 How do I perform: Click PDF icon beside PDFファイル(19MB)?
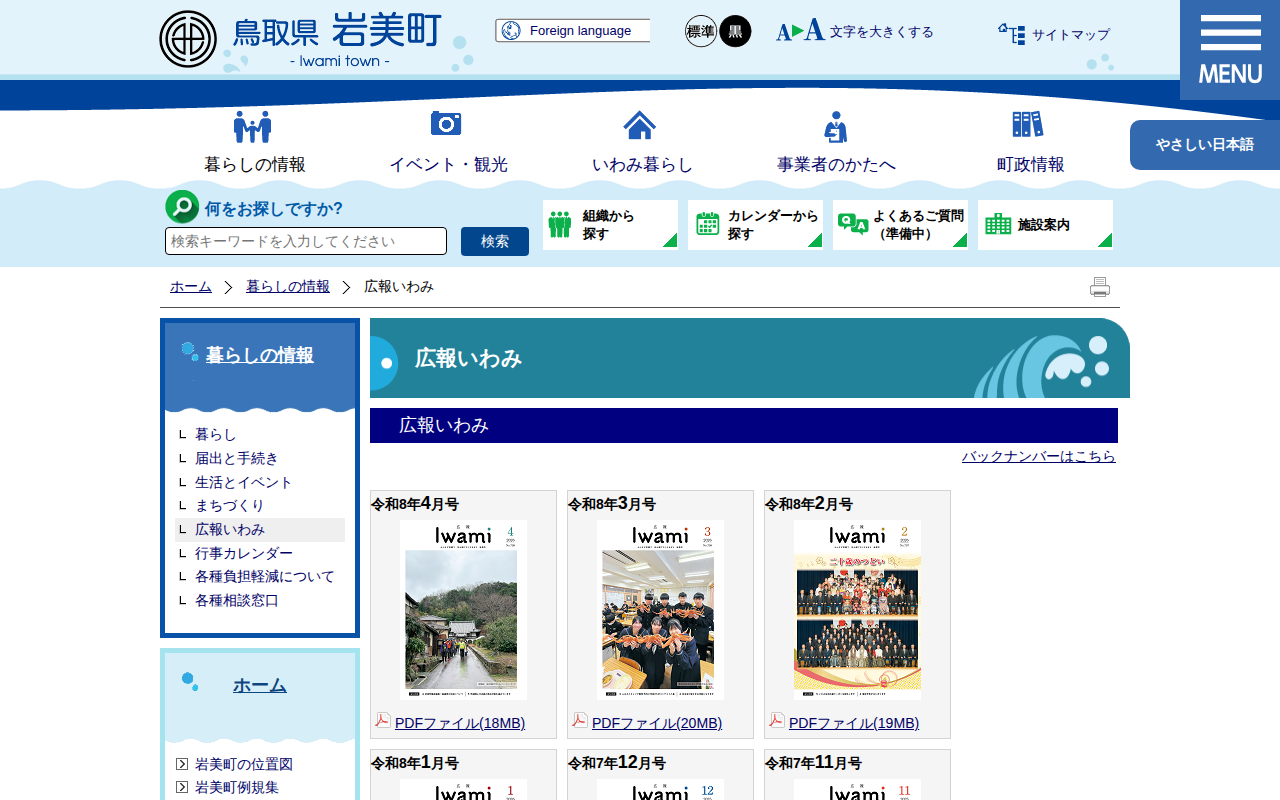tap(777, 720)
